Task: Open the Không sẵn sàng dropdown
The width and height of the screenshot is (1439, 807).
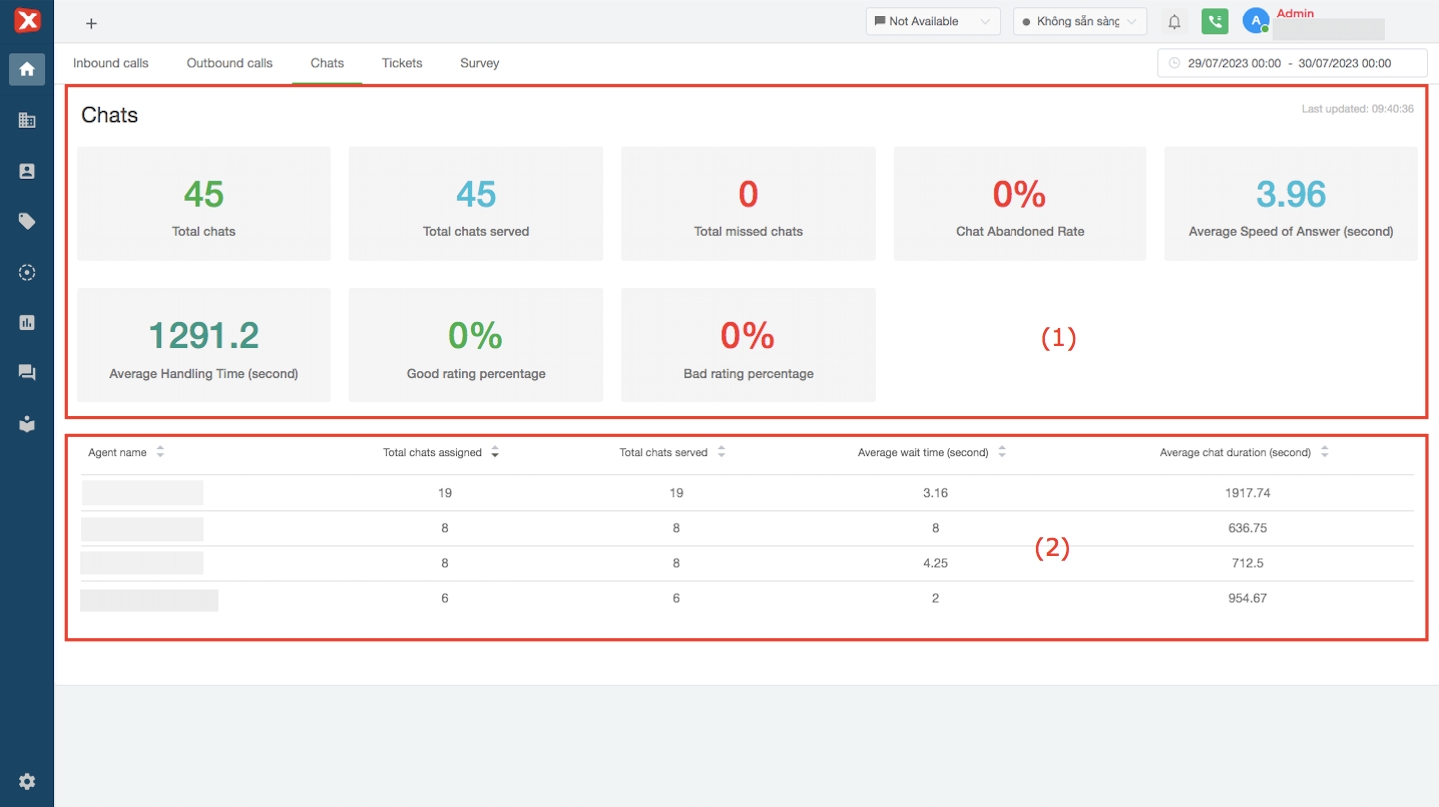Action: pos(1079,22)
